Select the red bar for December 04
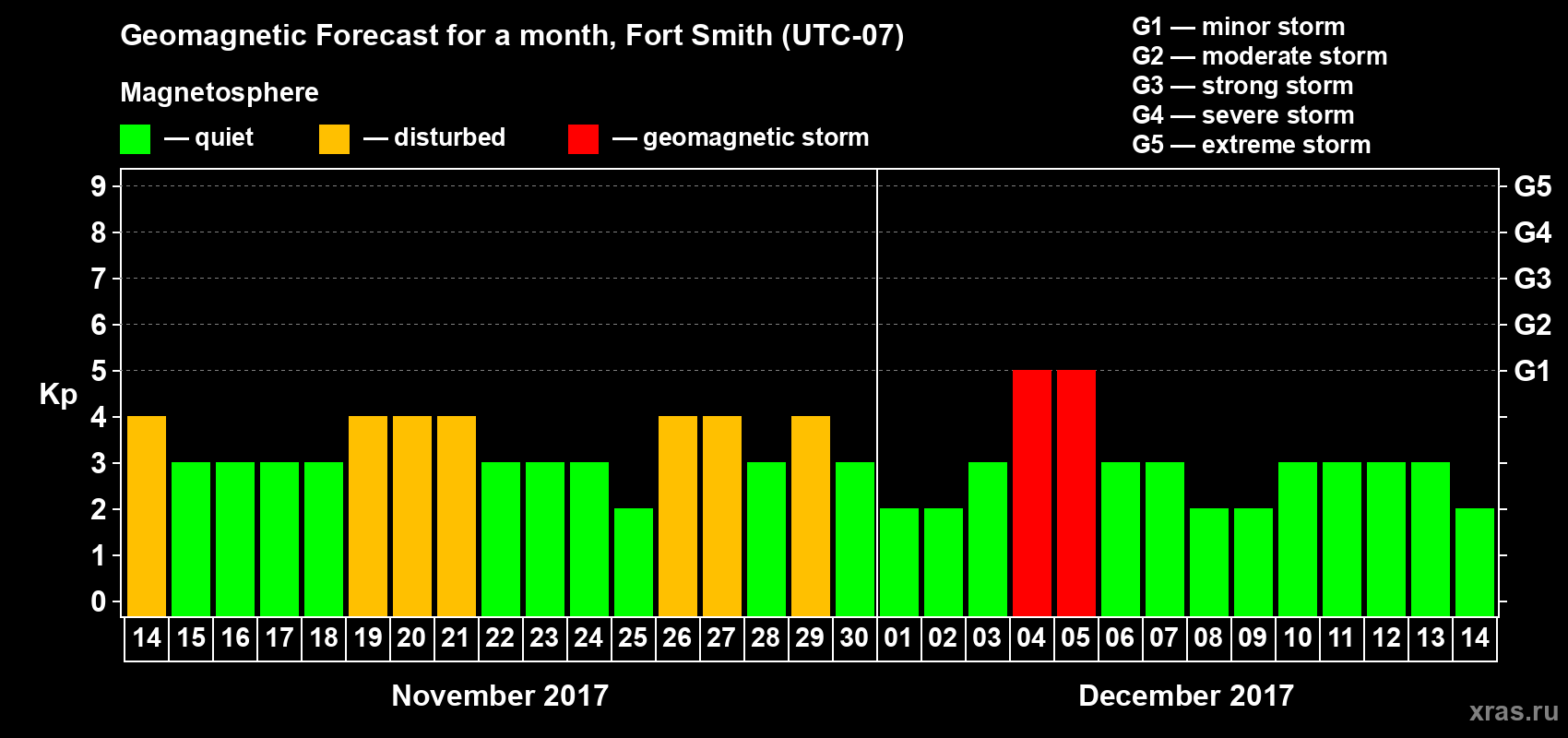 [x=1032, y=493]
